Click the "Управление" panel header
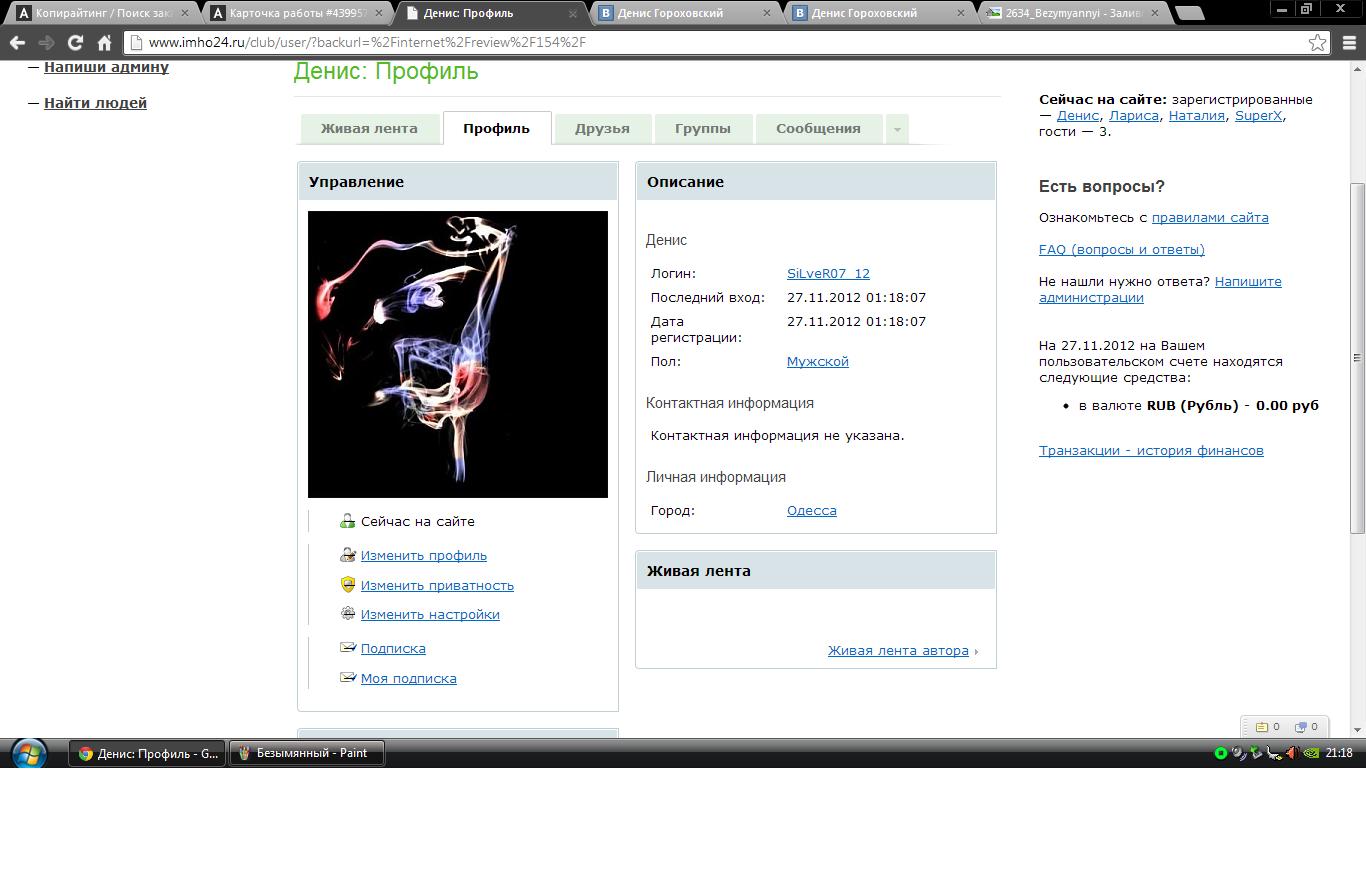Screen dimensions: 1366x878 pyautogui.click(x=458, y=182)
